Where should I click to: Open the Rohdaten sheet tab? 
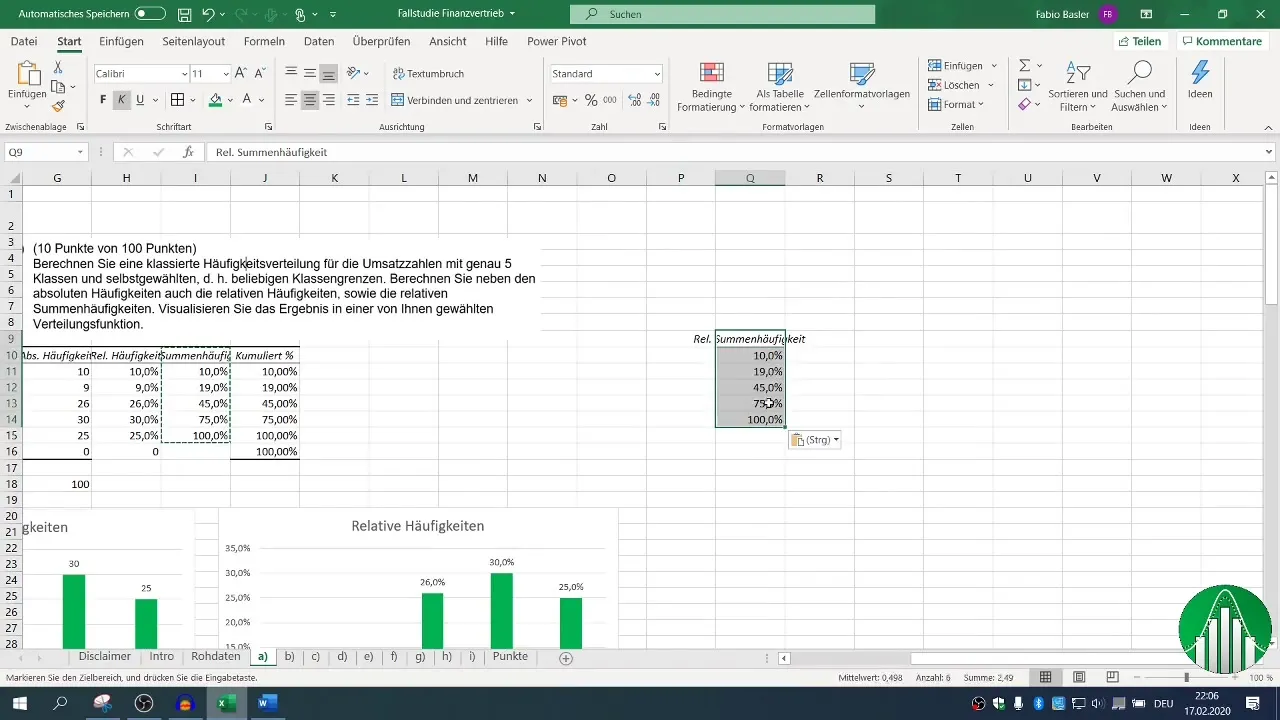pyautogui.click(x=216, y=657)
